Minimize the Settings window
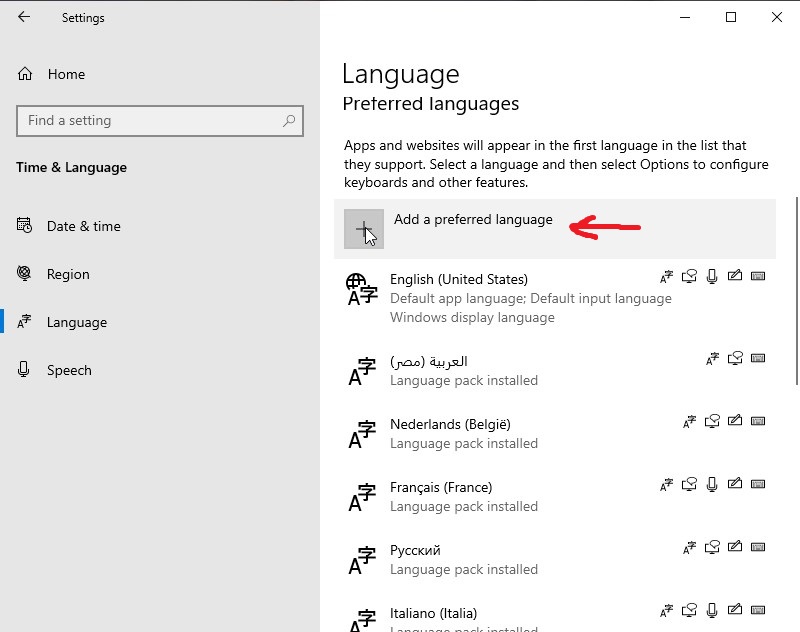The width and height of the screenshot is (800, 632). (x=685, y=17)
